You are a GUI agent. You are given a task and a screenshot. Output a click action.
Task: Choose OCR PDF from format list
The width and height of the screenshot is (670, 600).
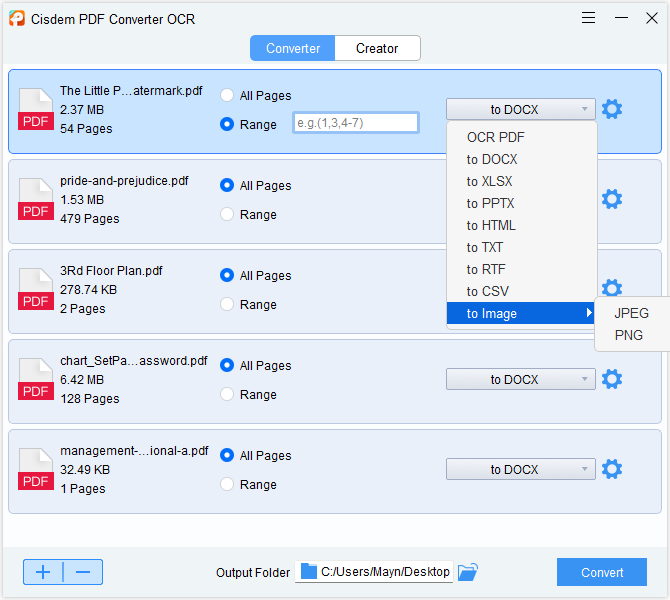pos(521,137)
